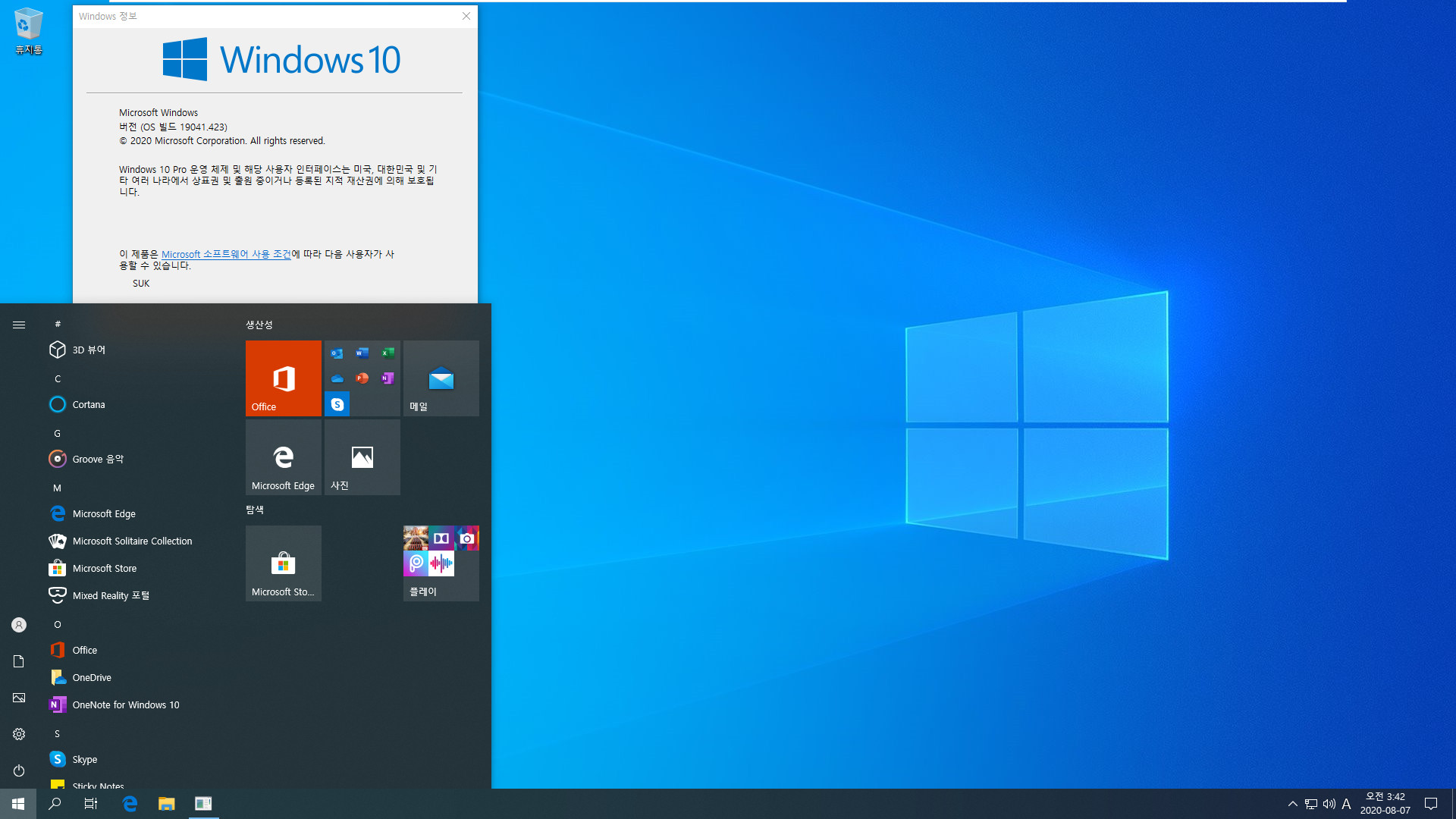Open taskbar Search
This screenshot has width=1456, height=819.
[55, 804]
